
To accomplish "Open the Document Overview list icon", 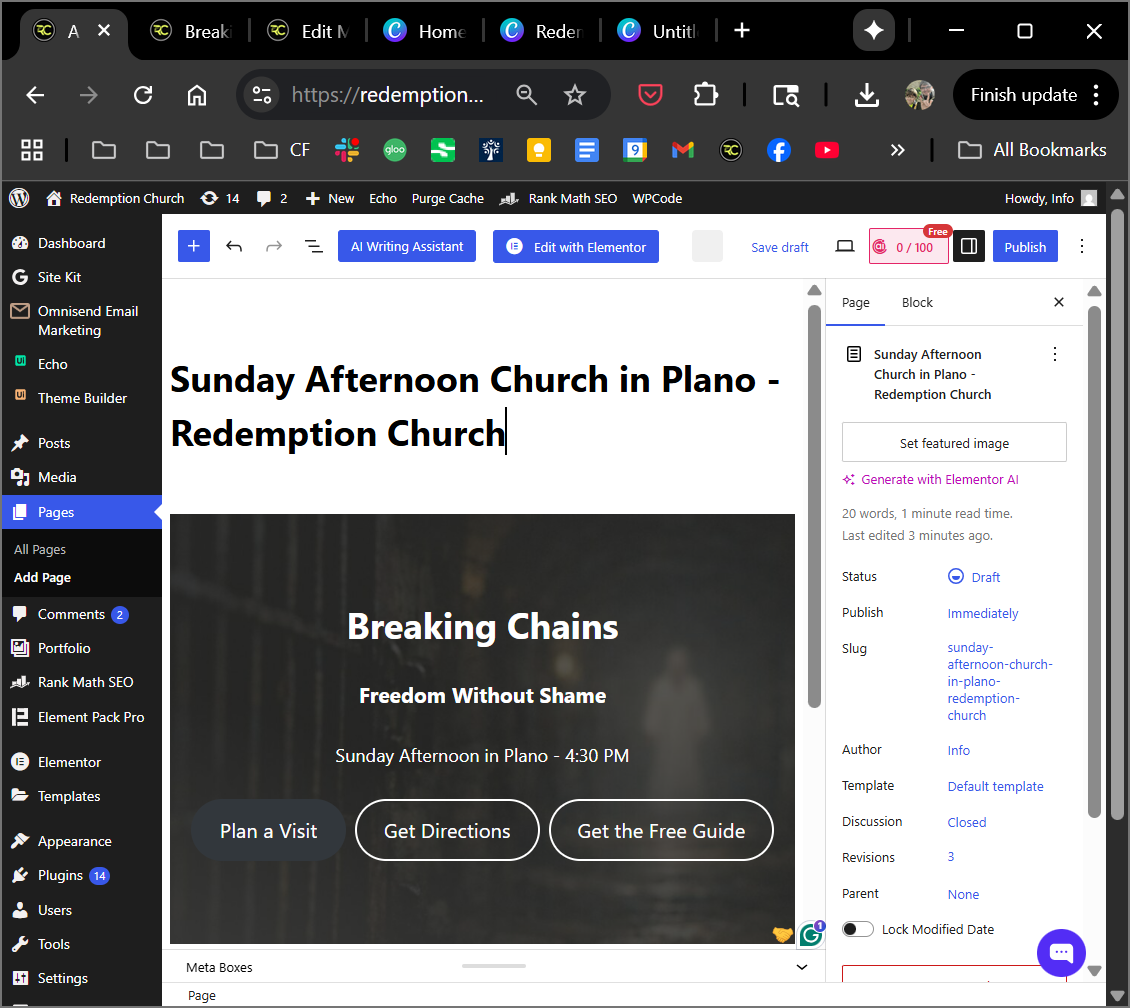I will (314, 247).
